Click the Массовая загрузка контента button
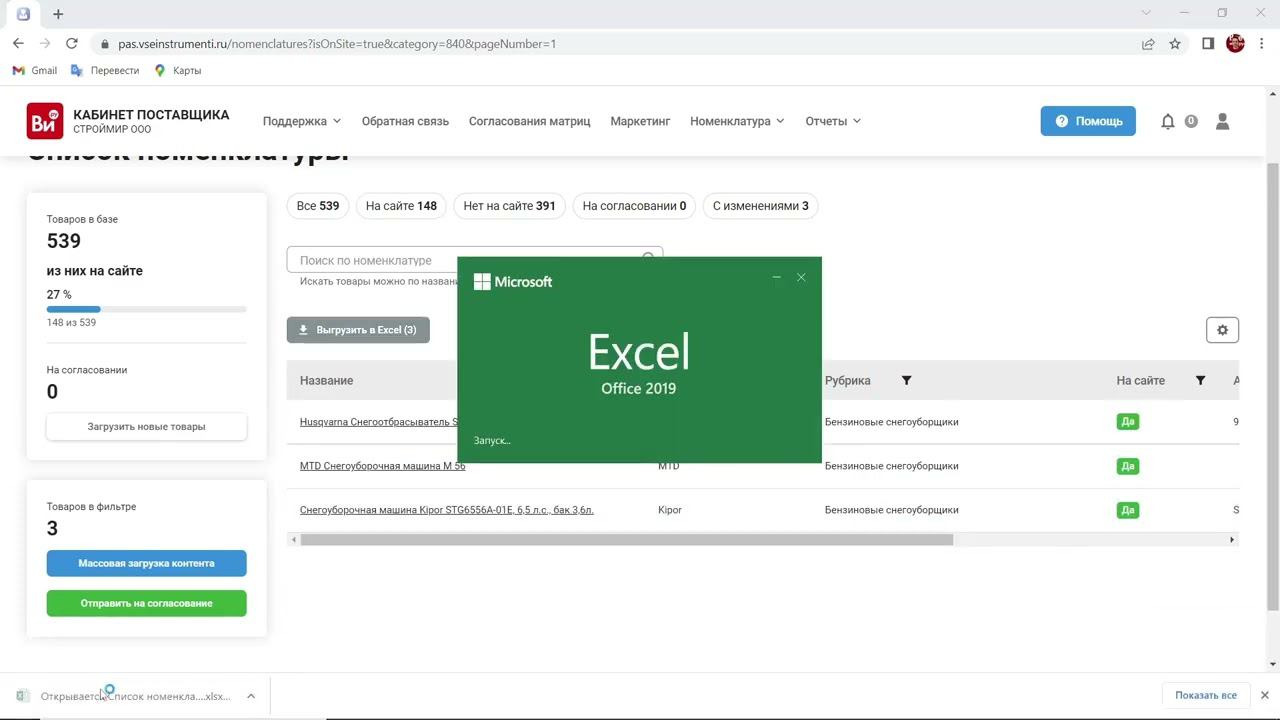 (146, 563)
